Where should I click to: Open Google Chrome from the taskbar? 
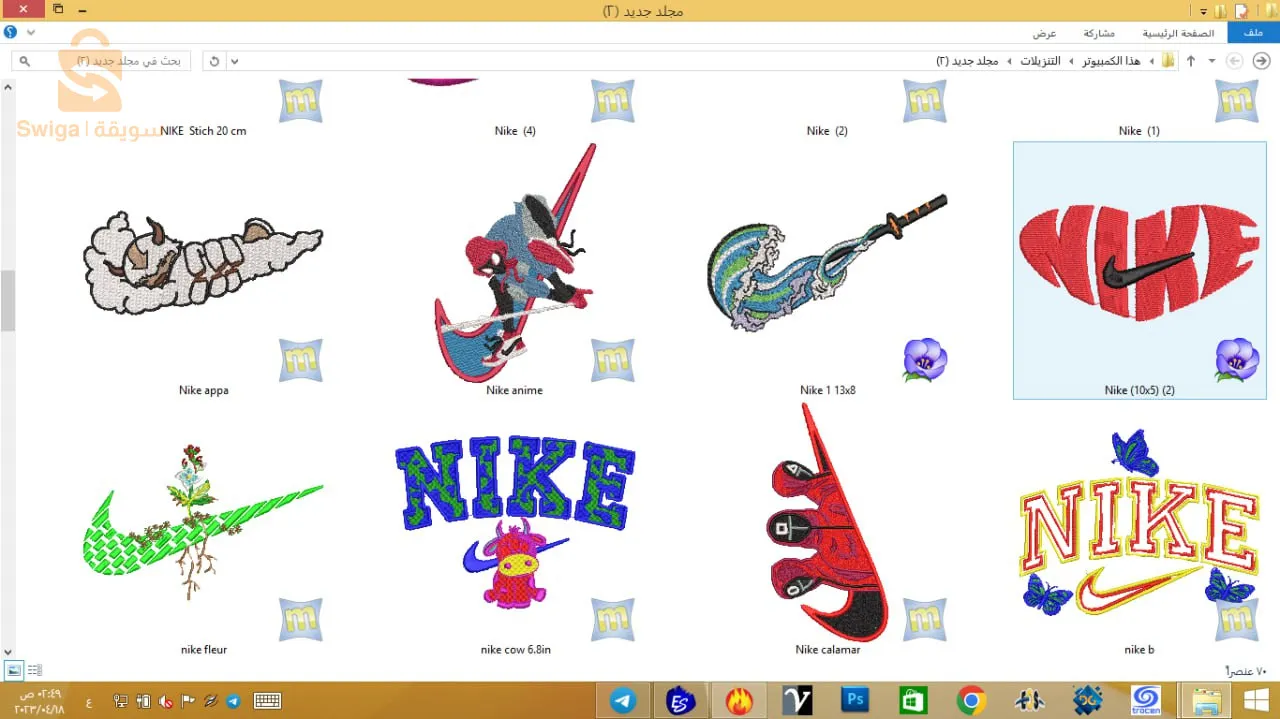[971, 701]
